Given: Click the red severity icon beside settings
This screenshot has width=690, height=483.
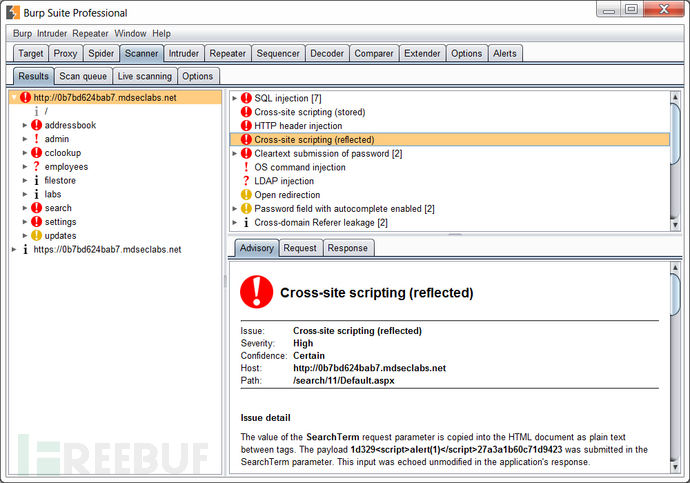Looking at the screenshot, I should (x=37, y=222).
